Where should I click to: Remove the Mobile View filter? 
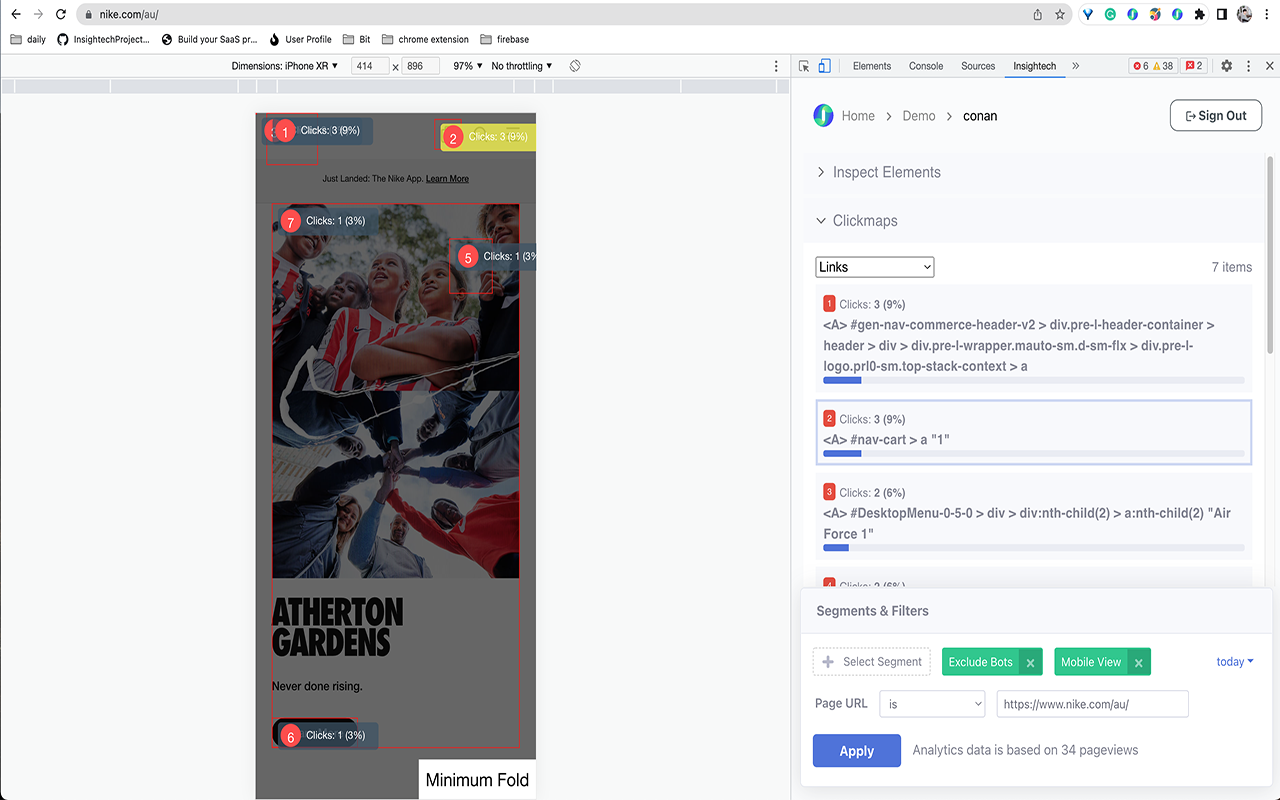coord(1138,661)
